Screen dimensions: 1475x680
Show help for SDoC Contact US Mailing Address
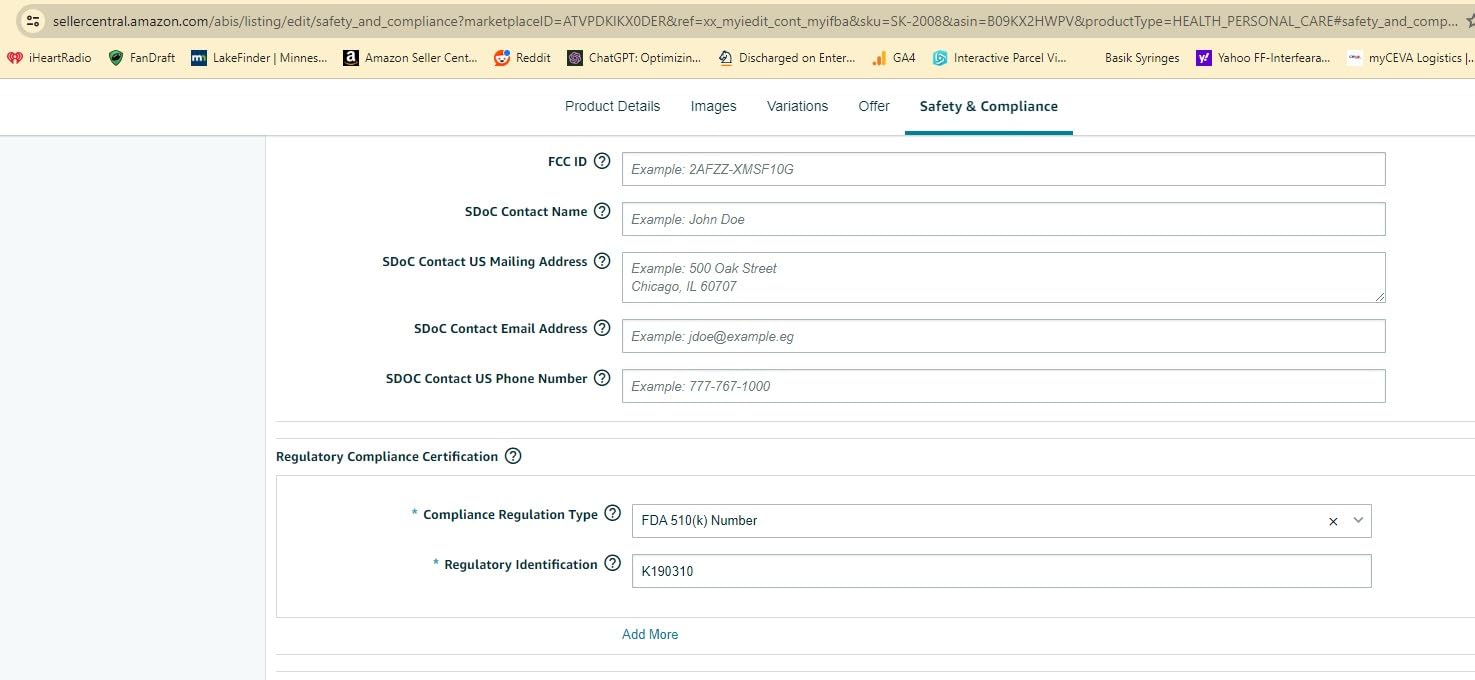602,261
